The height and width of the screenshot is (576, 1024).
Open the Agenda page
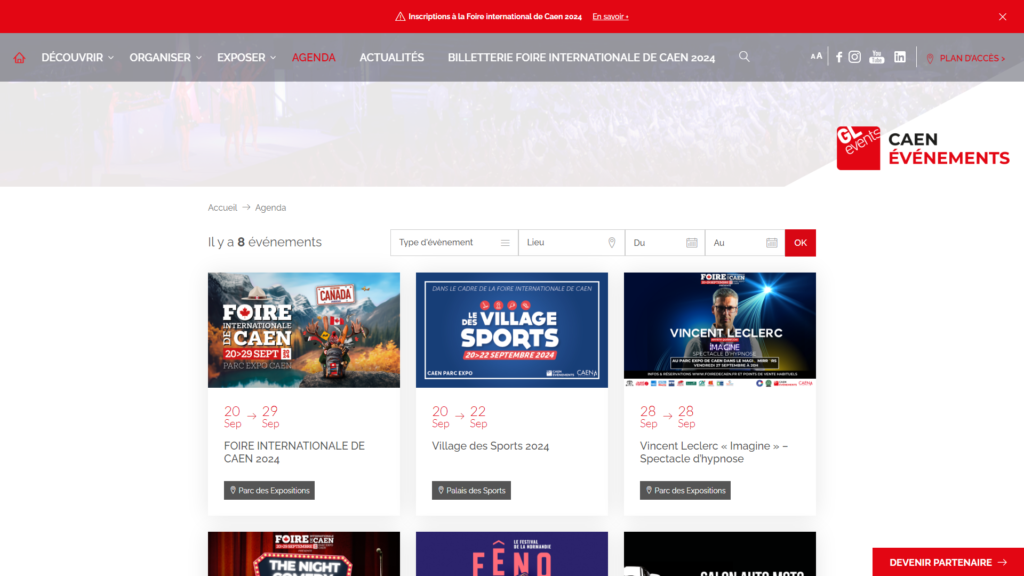313,57
